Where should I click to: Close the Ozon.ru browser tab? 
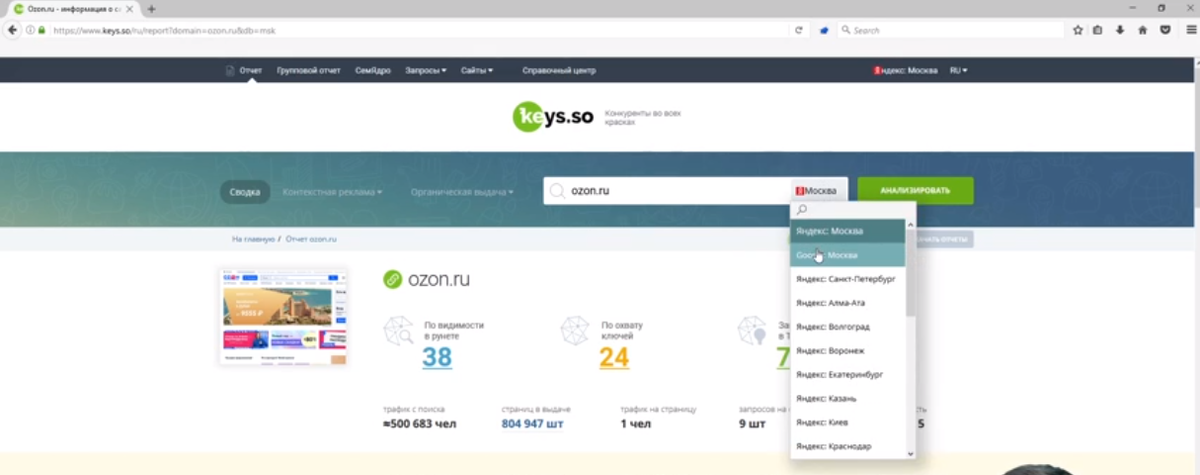pos(130,8)
